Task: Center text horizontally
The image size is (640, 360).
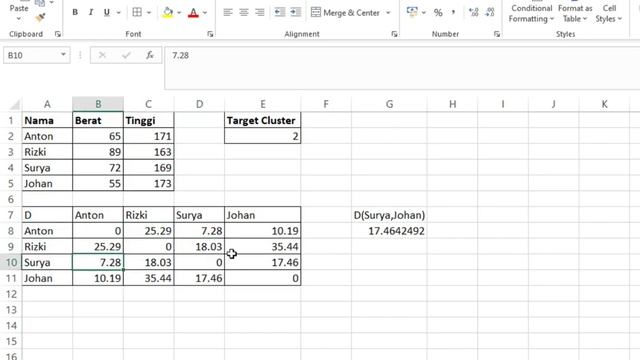Action: (x=244, y=12)
